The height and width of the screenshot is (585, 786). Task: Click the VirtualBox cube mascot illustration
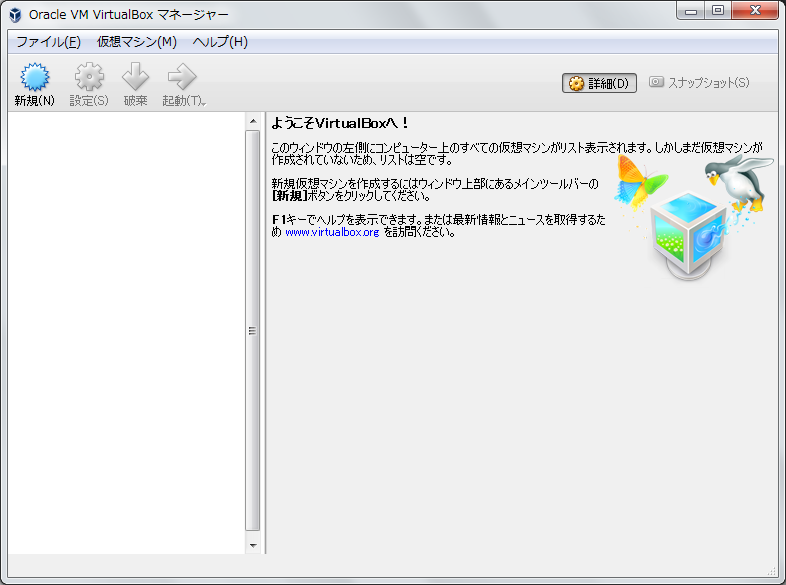coord(689,236)
